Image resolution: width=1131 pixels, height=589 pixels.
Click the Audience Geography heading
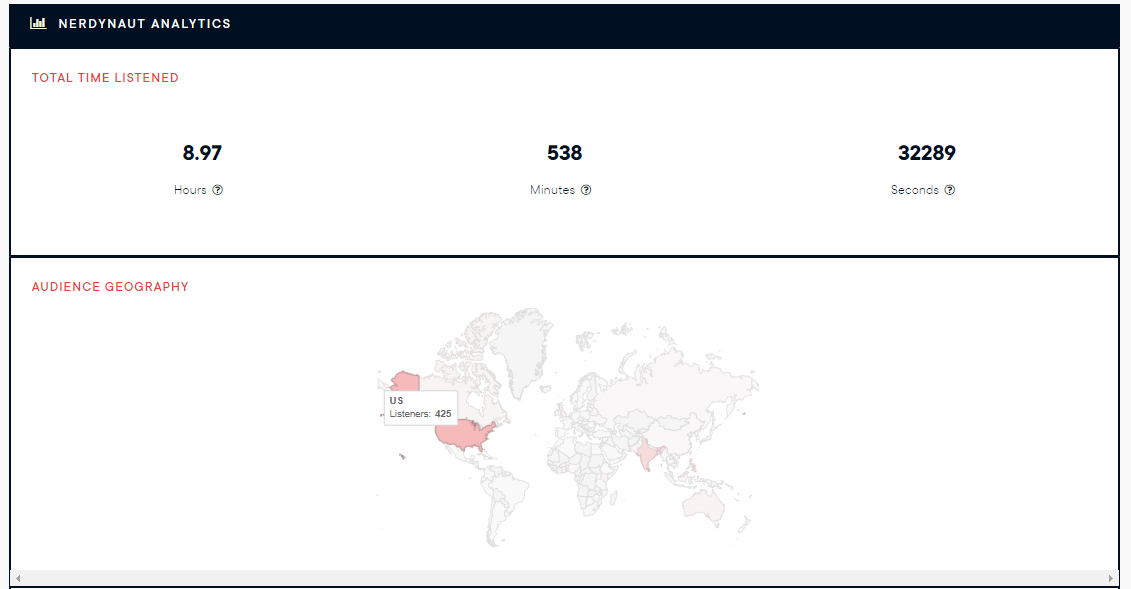click(110, 287)
